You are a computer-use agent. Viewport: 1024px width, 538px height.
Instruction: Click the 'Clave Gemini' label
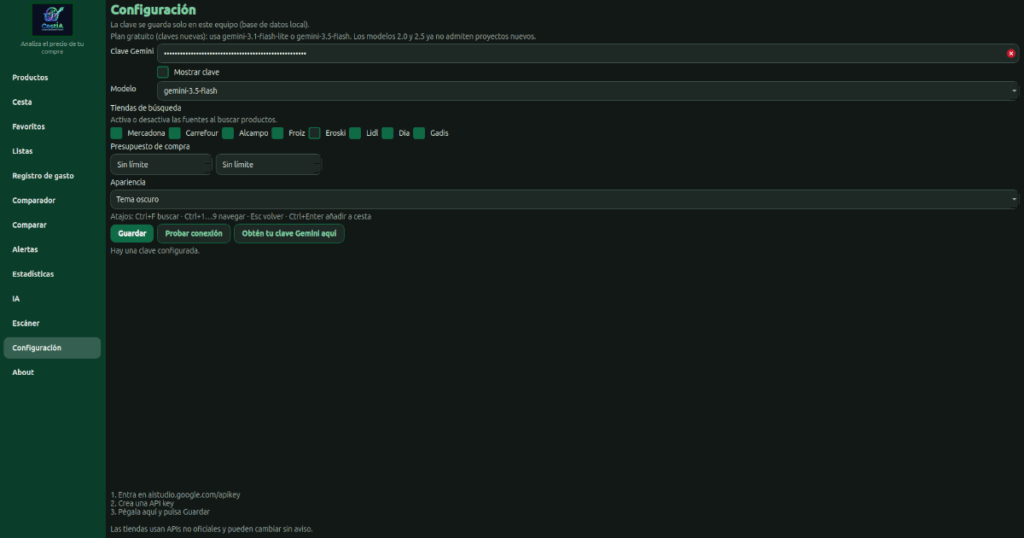(132, 51)
